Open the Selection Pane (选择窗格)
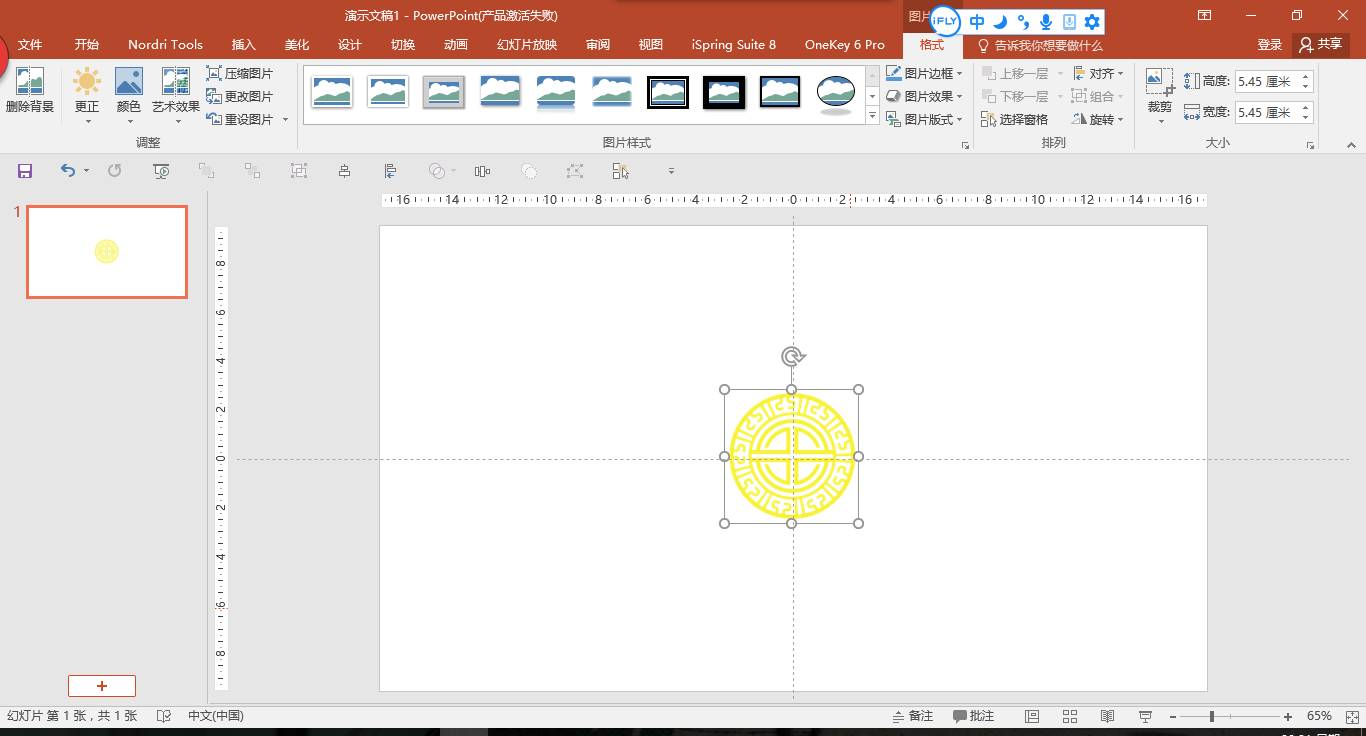1366x736 pixels. click(1015, 119)
